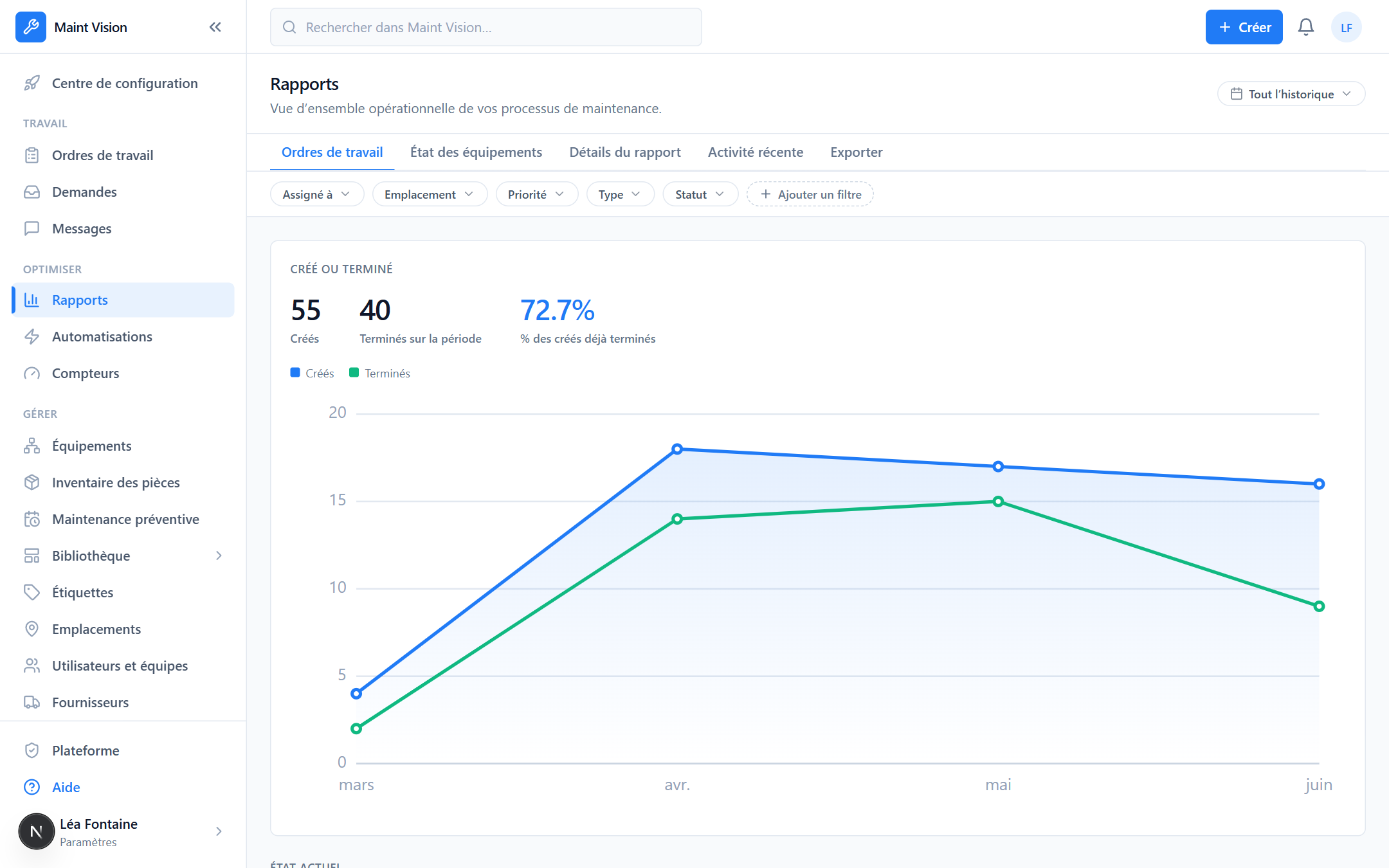Click Ajouter un filtre button
The width and height of the screenshot is (1389, 868).
point(810,194)
